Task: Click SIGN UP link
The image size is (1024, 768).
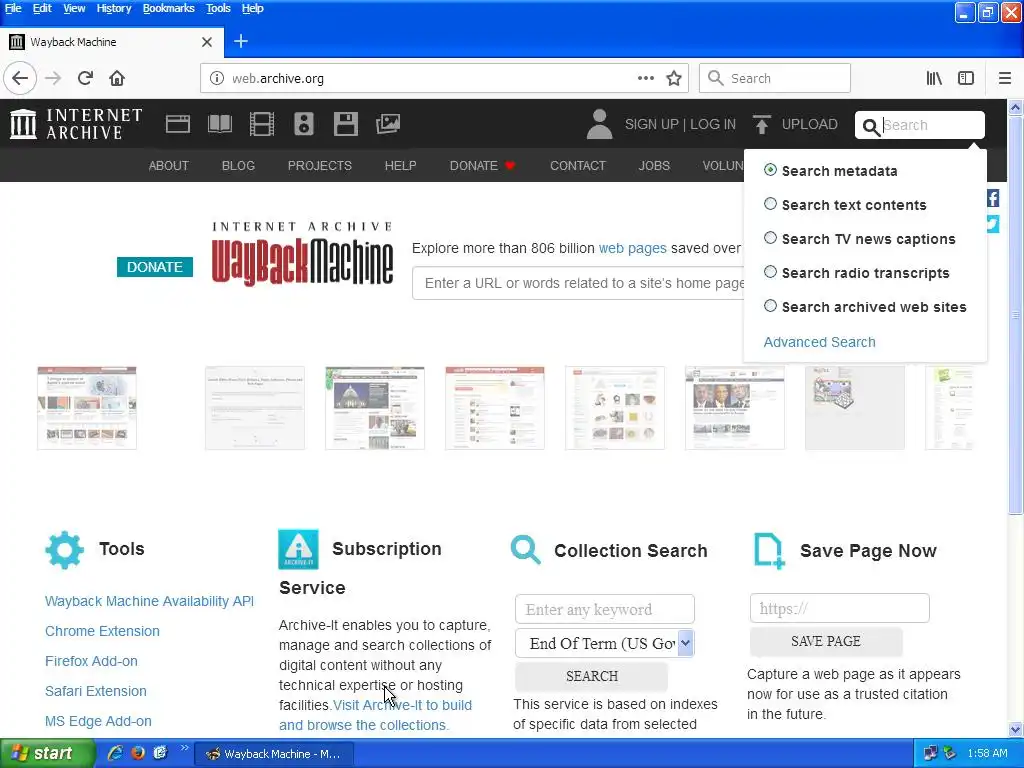Action: pos(652,124)
